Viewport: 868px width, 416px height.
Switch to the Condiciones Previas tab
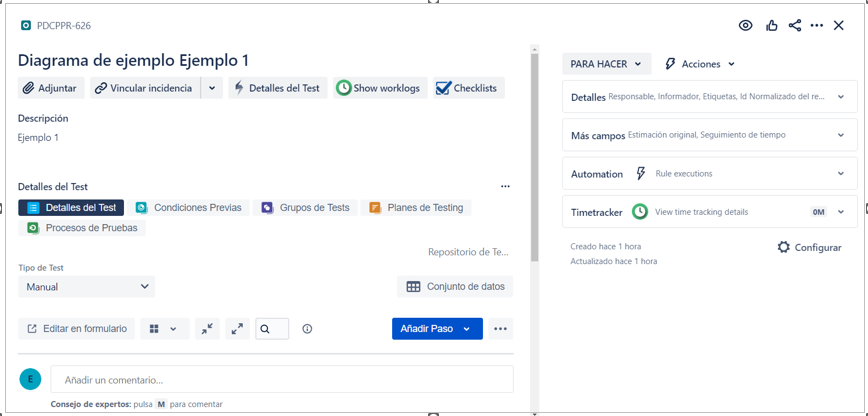[189, 208]
